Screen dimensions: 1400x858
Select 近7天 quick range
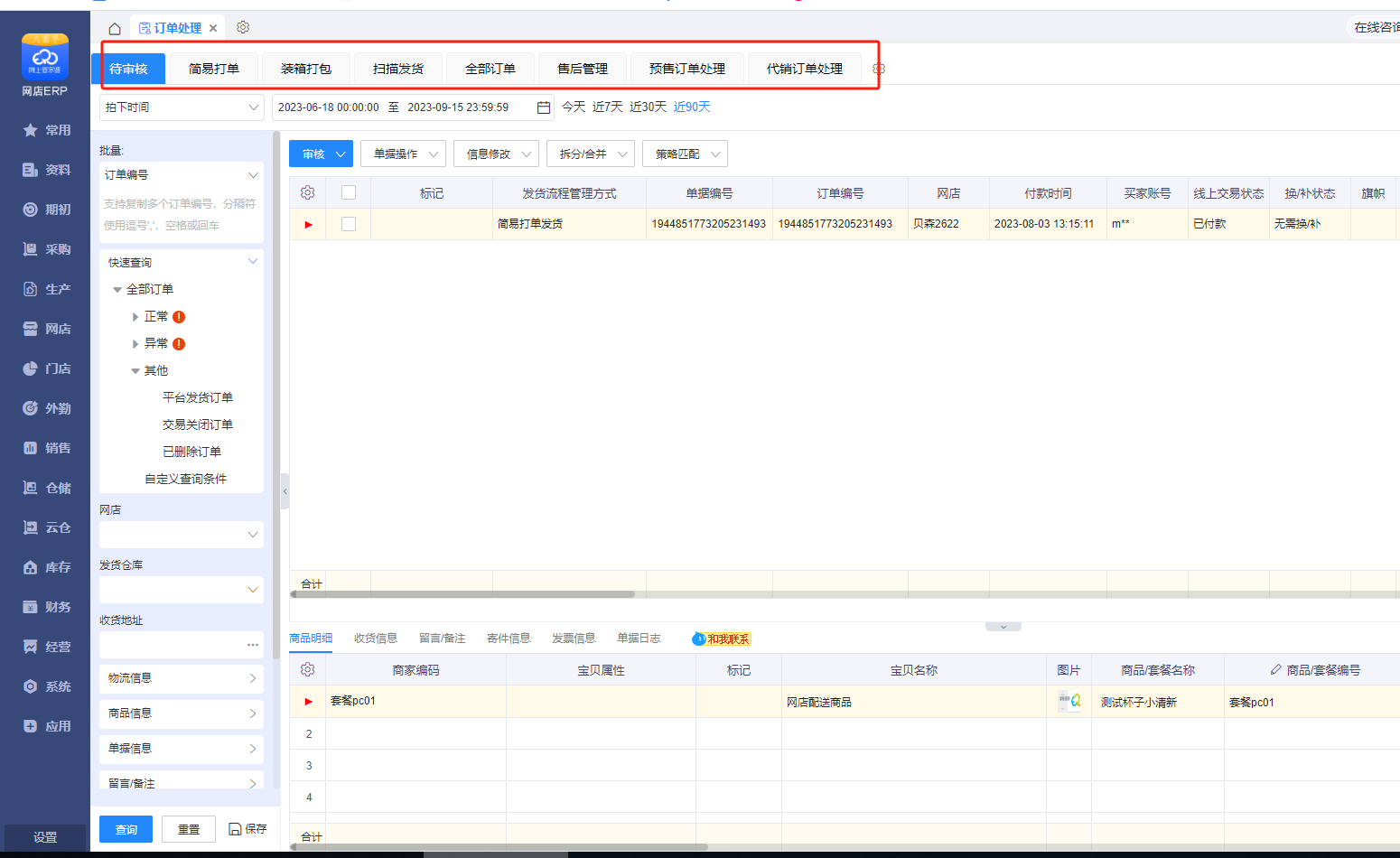[608, 107]
